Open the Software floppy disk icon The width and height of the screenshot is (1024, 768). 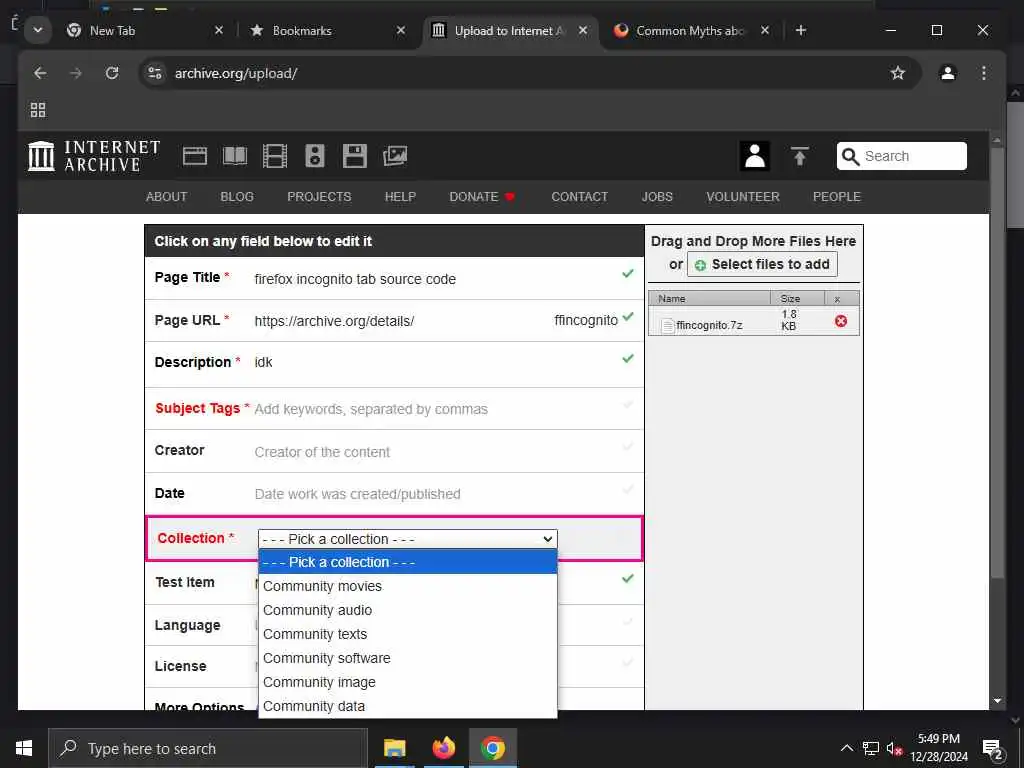tap(355, 156)
